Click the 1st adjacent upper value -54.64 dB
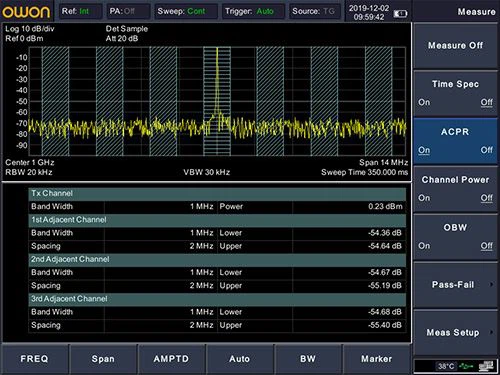This screenshot has width=500, height=375. click(x=385, y=246)
